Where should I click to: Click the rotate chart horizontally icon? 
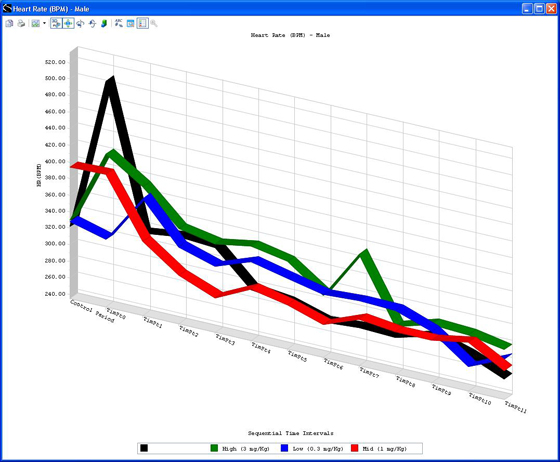tap(80, 24)
